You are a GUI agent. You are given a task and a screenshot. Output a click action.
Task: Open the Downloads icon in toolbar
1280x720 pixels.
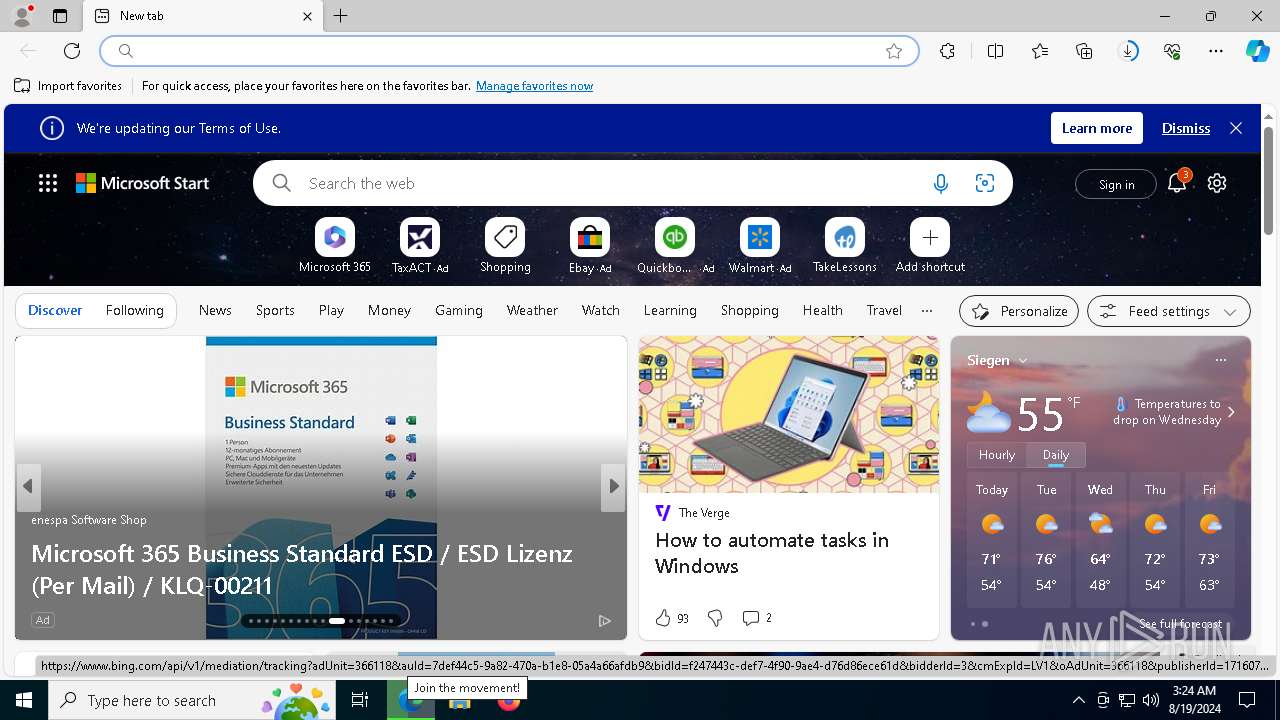[1128, 51]
